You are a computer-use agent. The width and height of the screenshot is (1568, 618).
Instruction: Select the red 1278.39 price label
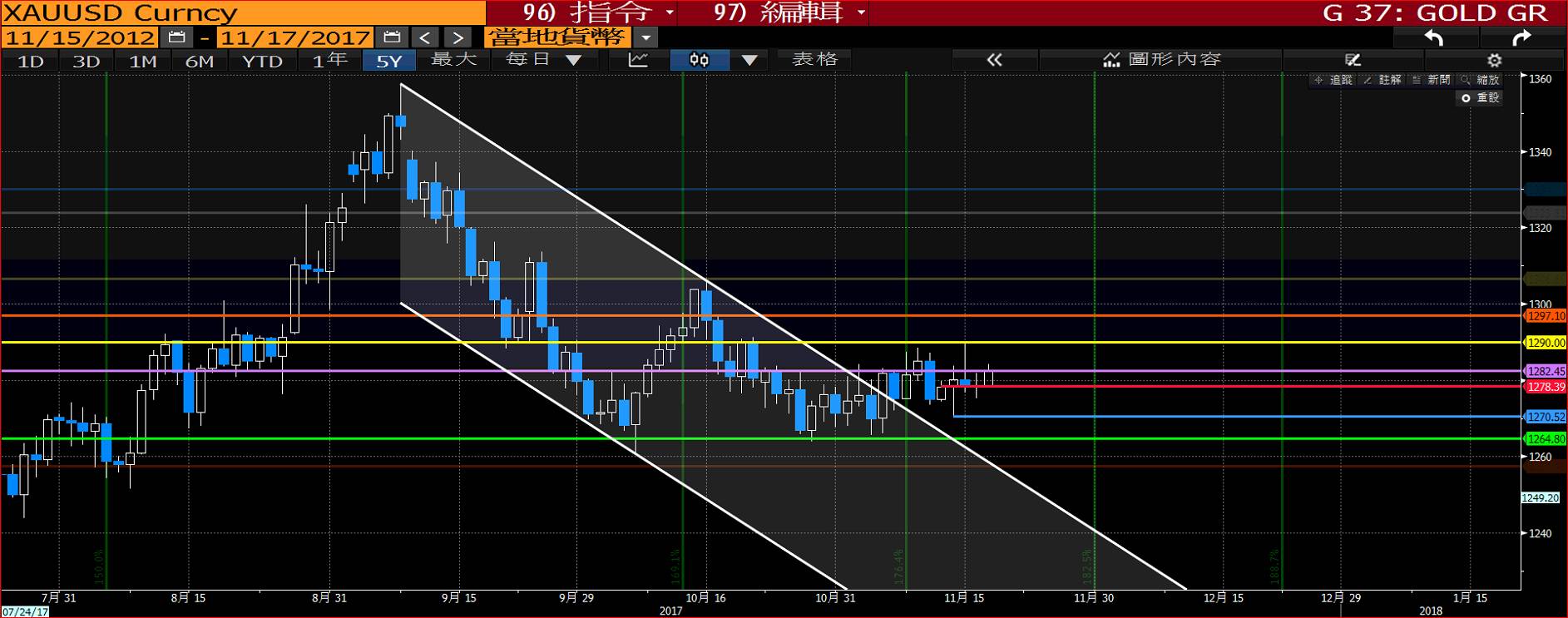tap(1546, 387)
